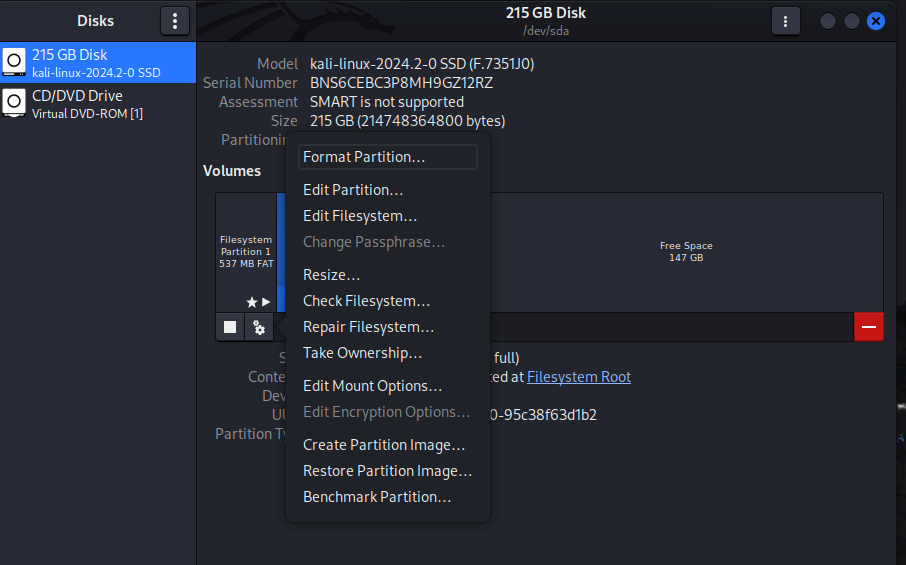Click the CD/DVD Drive icon in sidebar

point(13,104)
